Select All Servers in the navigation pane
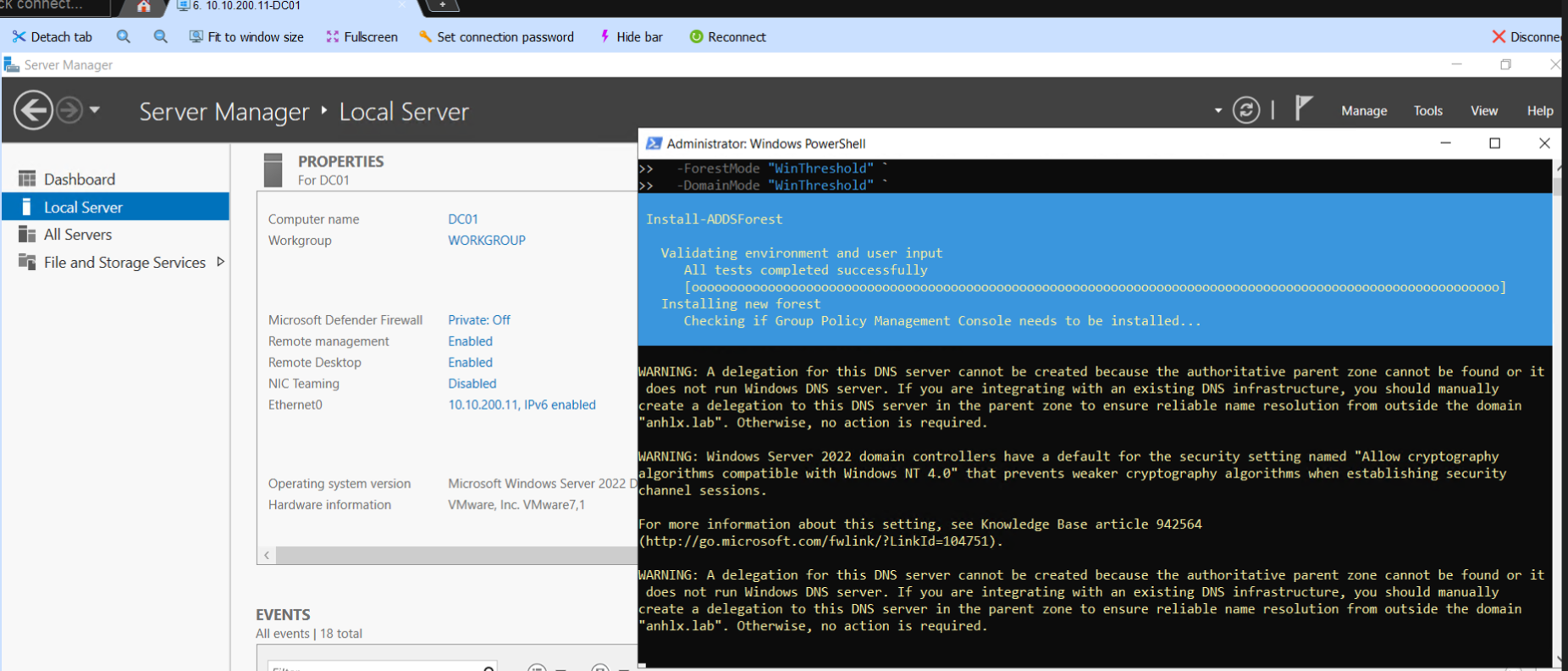This screenshot has width=1568, height=671. coord(115,235)
